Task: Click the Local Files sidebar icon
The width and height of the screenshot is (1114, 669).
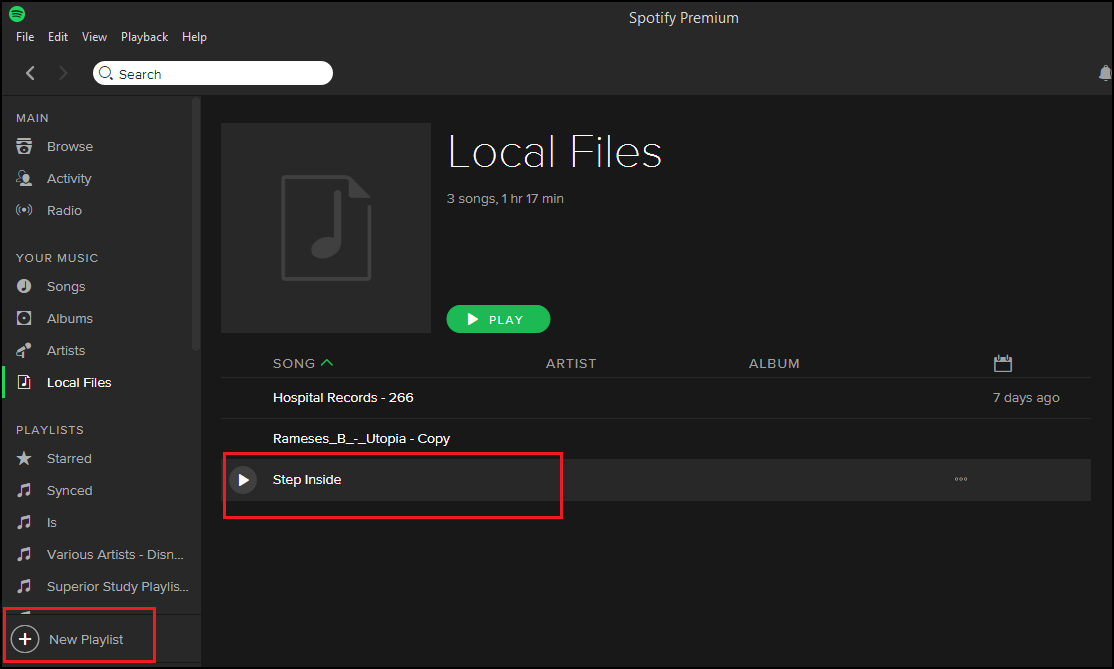Action: point(24,382)
